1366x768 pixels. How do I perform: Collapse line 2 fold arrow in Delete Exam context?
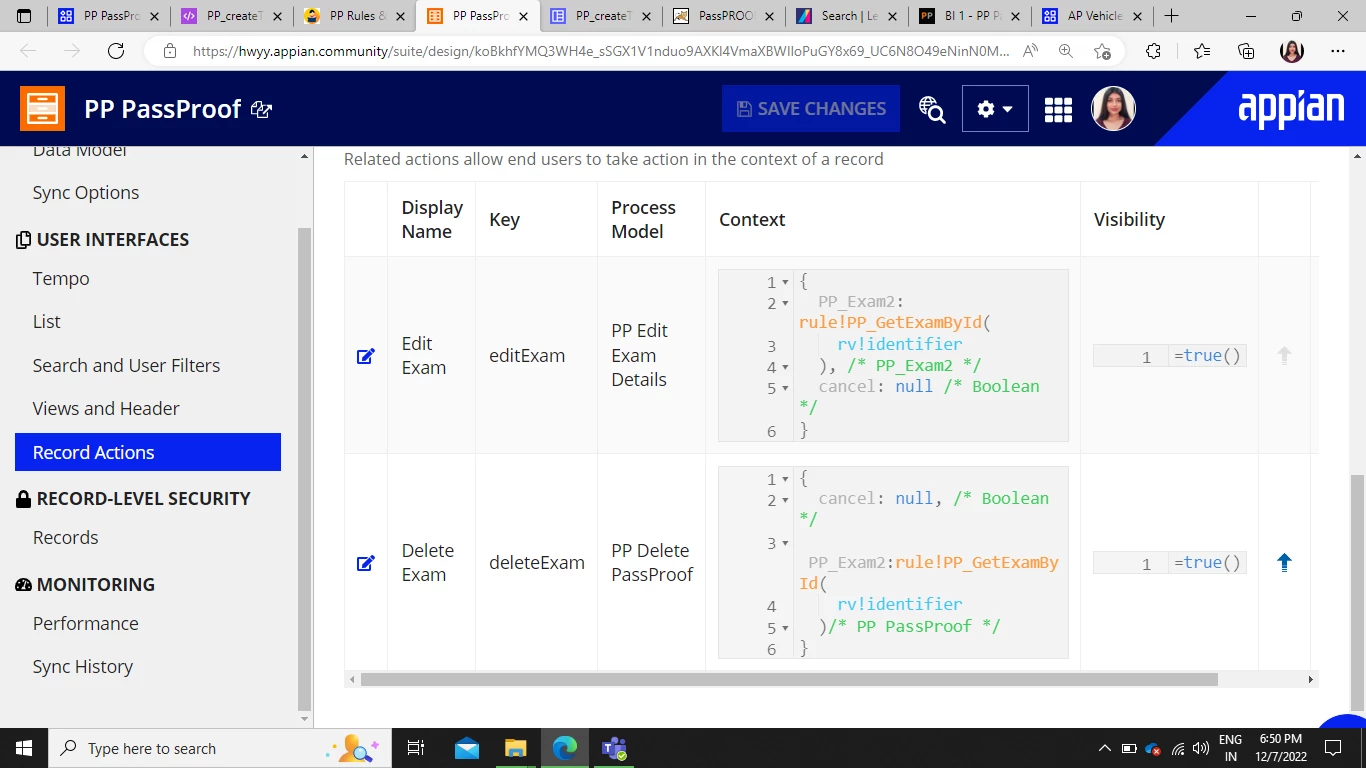point(785,501)
